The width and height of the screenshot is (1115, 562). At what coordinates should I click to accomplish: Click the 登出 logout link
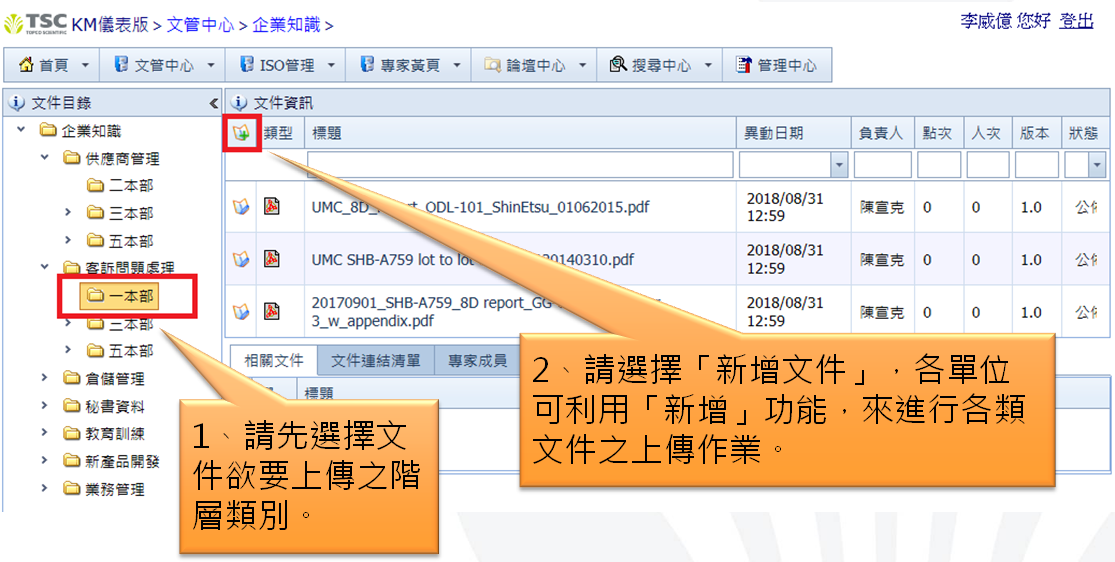pyautogui.click(x=1076, y=21)
